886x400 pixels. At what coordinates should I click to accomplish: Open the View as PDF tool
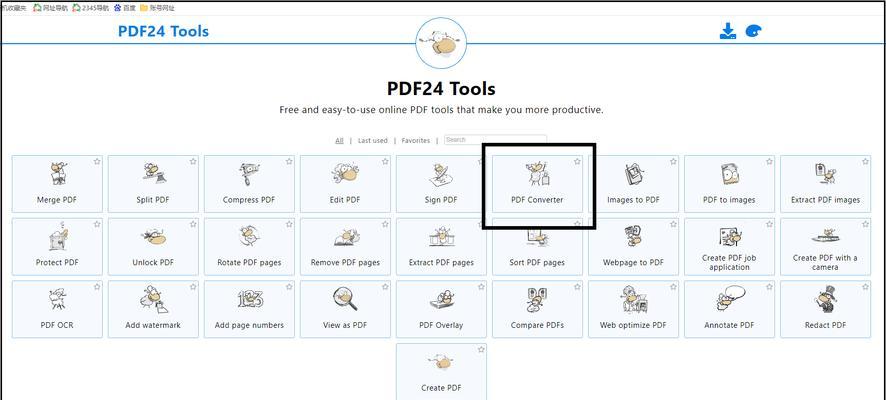point(345,310)
